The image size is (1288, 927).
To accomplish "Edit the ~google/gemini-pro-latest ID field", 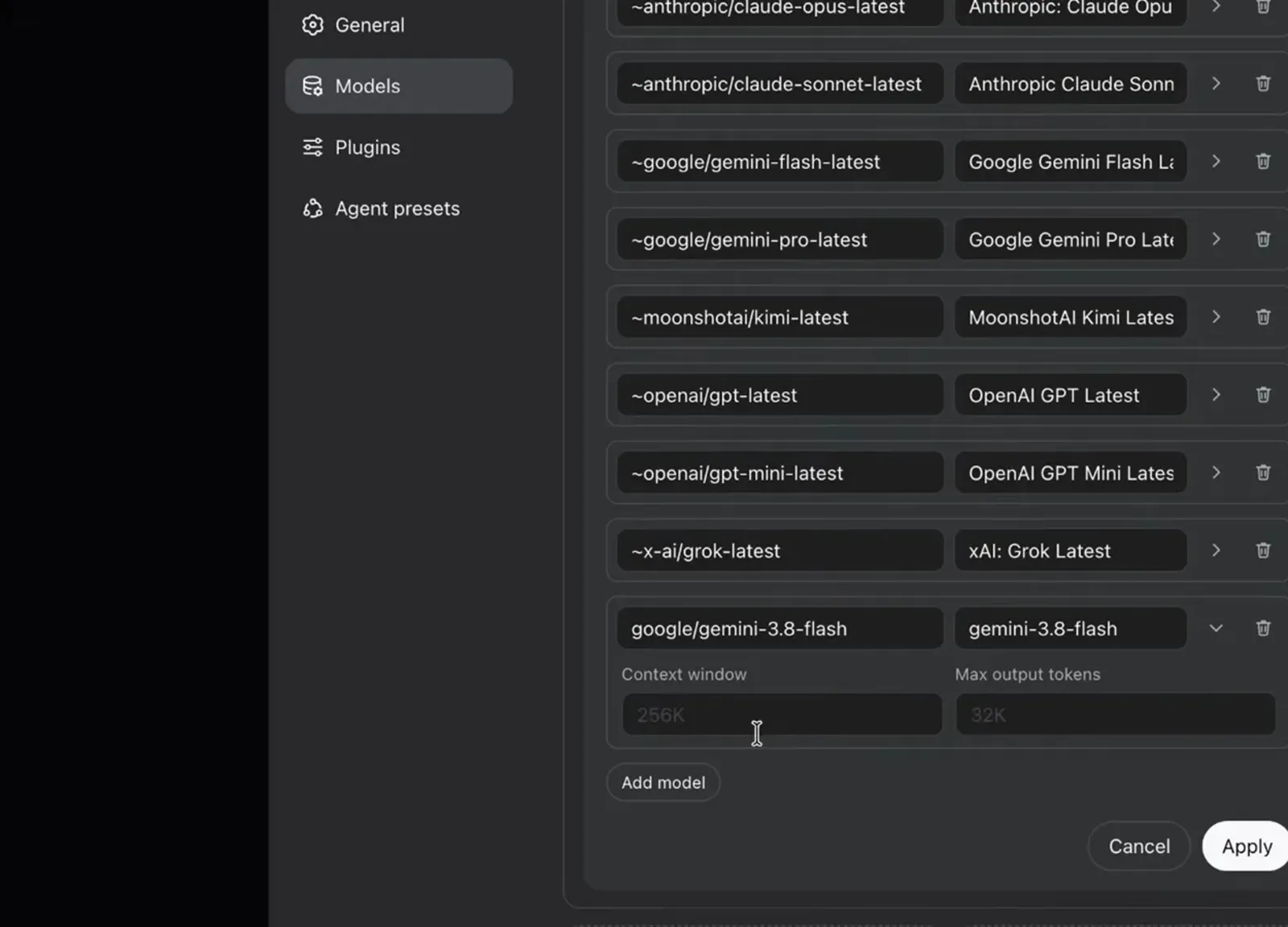I will (x=780, y=240).
